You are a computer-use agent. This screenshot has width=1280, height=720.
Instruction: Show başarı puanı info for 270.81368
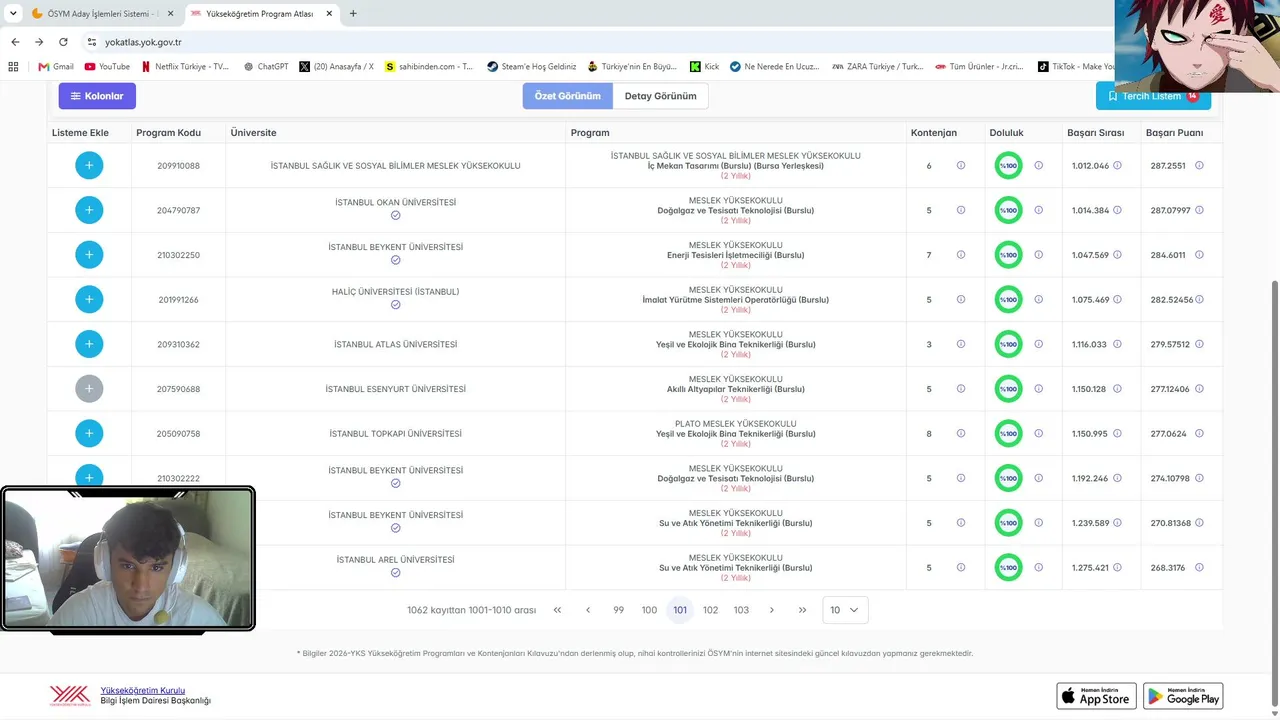[1199, 523]
